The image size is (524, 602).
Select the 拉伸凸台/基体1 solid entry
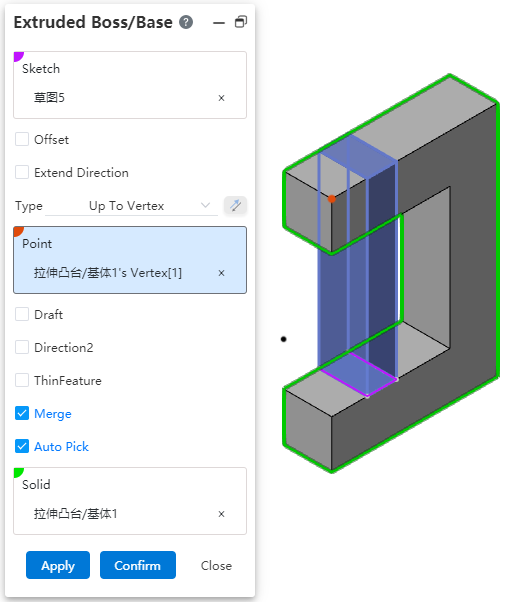tap(76, 514)
